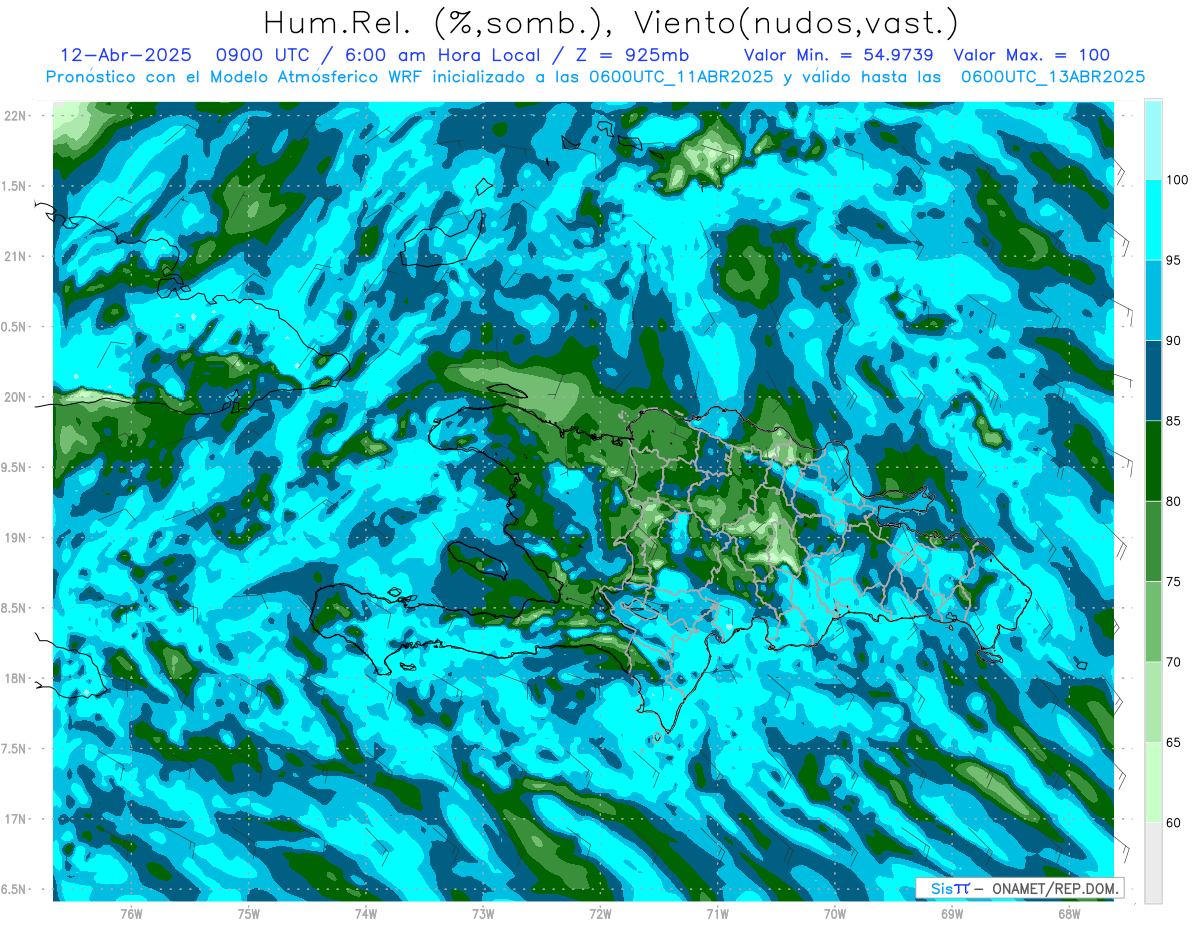Image resolution: width=1200 pixels, height=927 pixels.
Task: Click the '70W' longitude axis label
Action: click(835, 913)
